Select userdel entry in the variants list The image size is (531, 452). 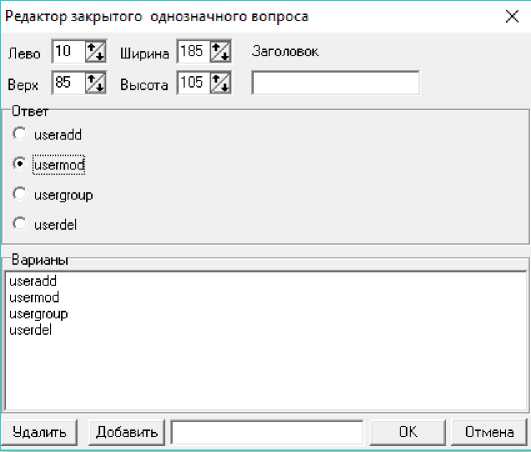[x=30, y=330]
